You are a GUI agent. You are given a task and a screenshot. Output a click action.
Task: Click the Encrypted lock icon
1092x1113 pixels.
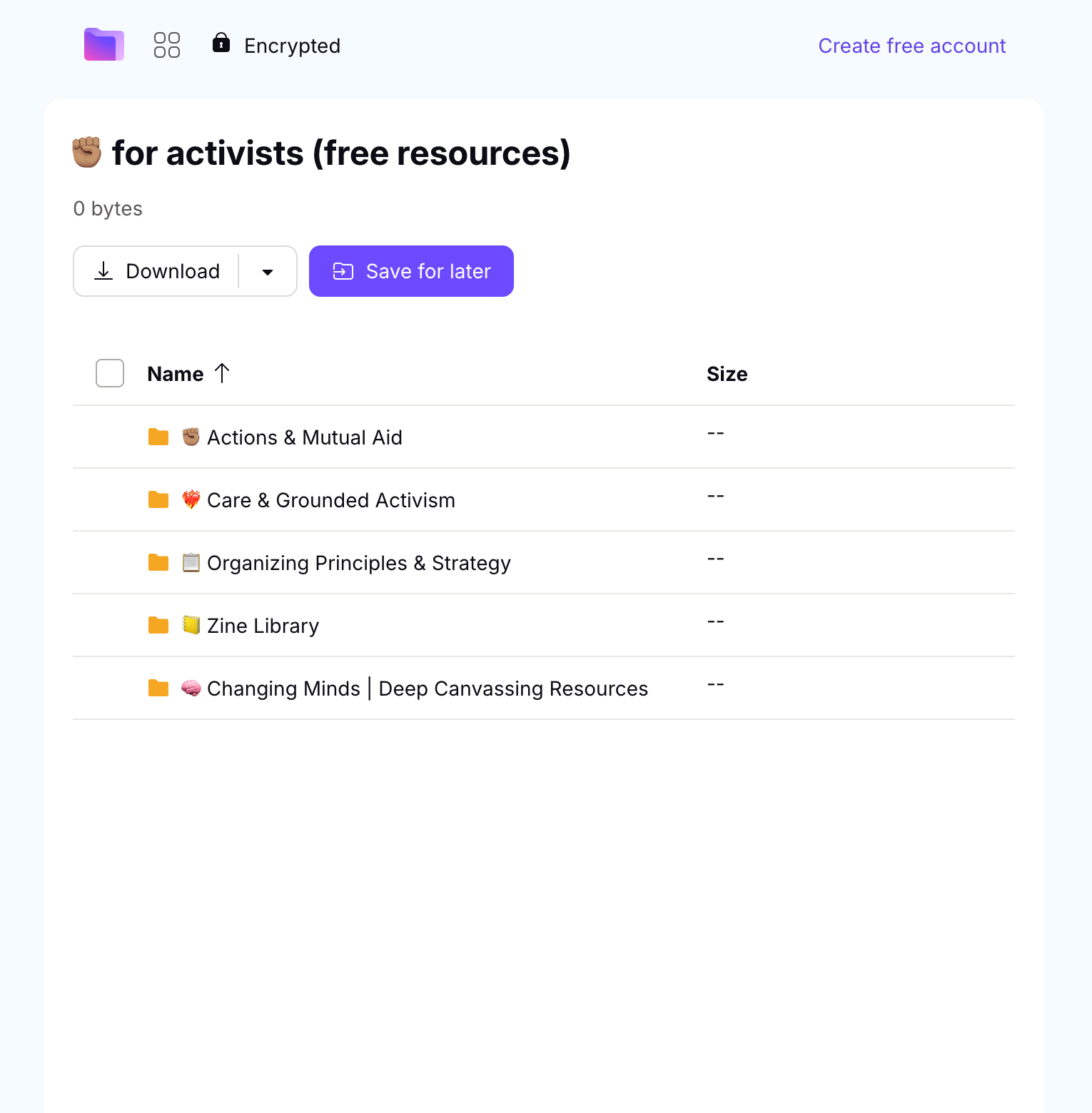pos(221,44)
